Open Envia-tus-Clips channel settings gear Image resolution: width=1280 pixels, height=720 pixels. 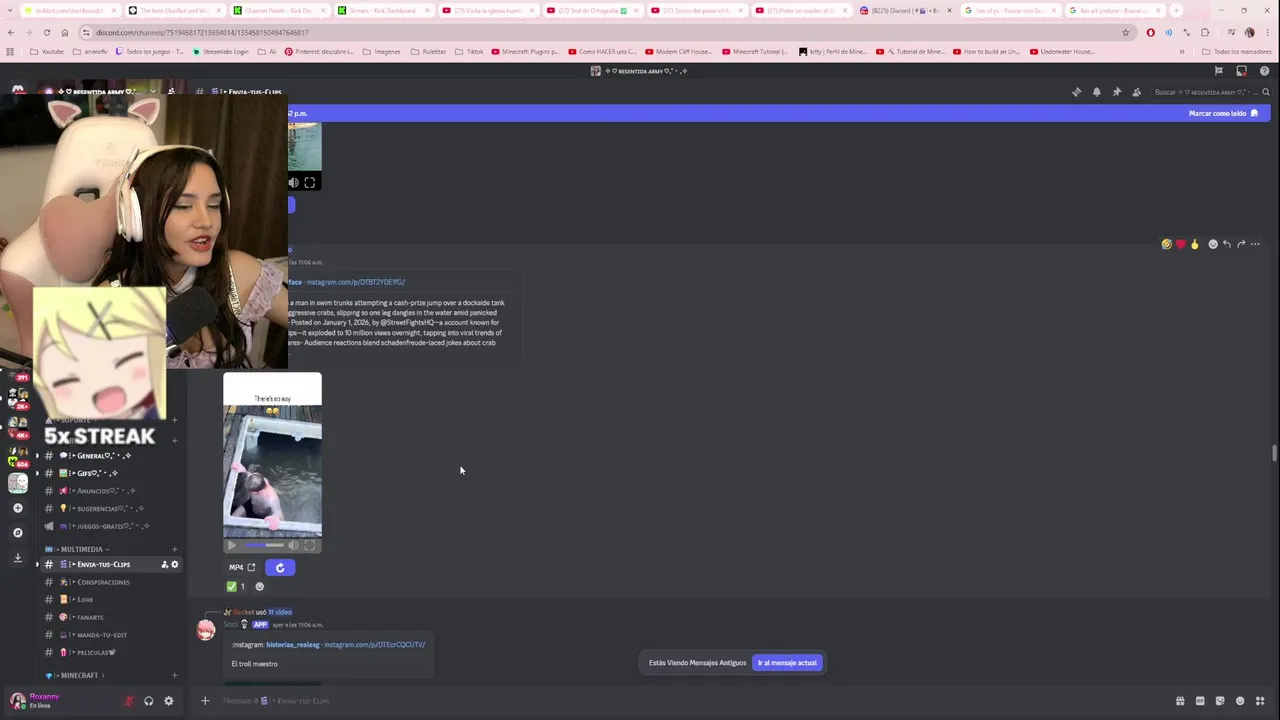(x=174, y=564)
